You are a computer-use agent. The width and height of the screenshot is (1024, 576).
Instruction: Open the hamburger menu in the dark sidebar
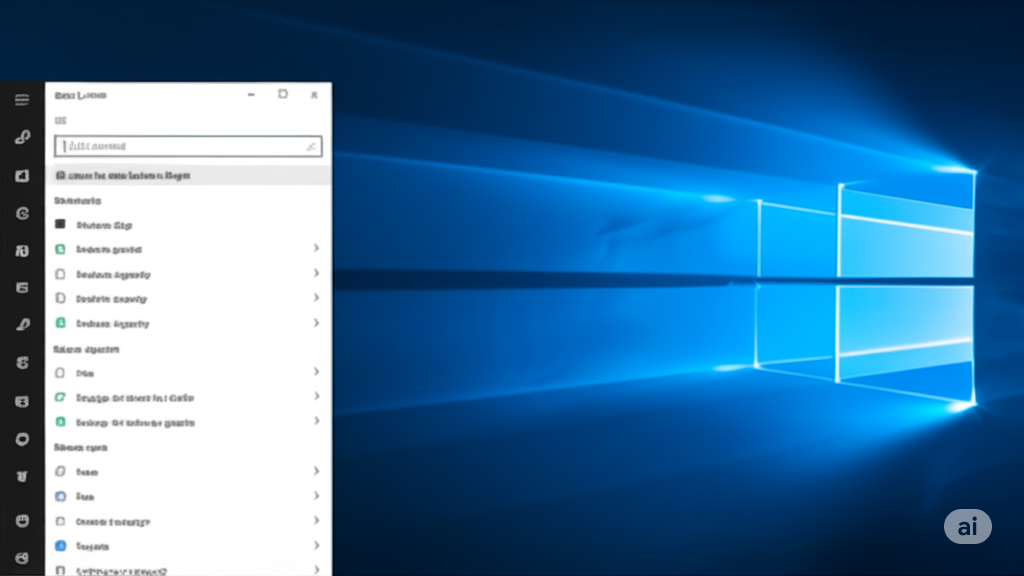[22, 99]
